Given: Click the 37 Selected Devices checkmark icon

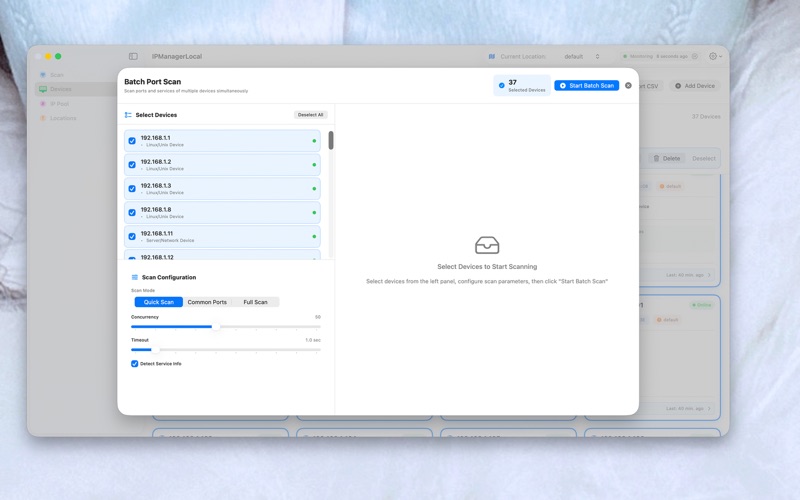Looking at the screenshot, I should tap(502, 86).
